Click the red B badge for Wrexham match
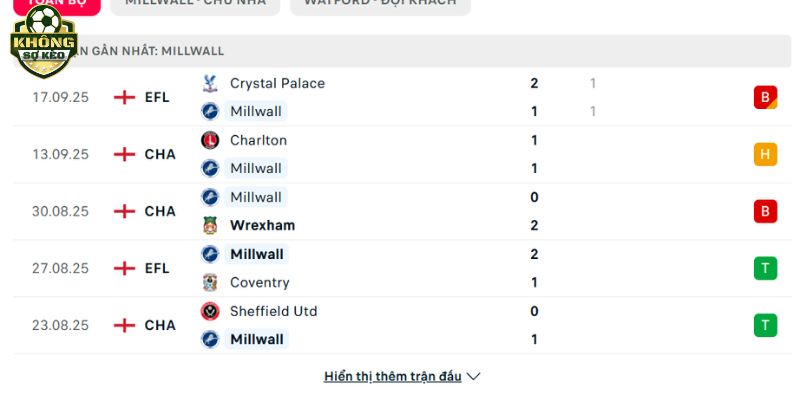Screen dimensions: 800x400 pyautogui.click(x=765, y=211)
